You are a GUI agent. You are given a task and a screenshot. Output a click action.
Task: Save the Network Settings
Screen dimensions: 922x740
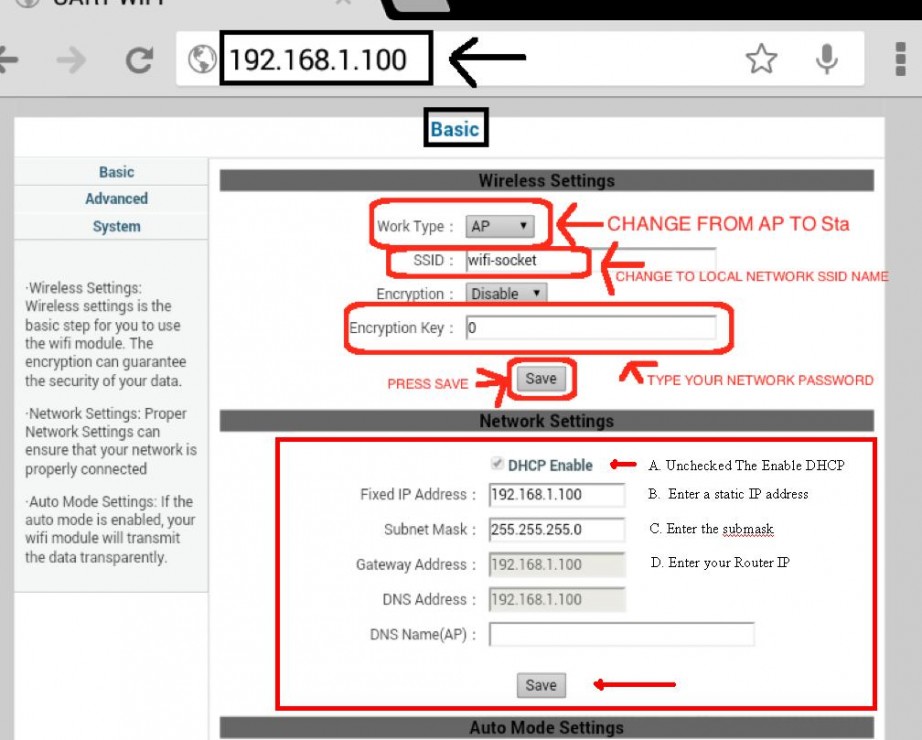click(x=540, y=685)
